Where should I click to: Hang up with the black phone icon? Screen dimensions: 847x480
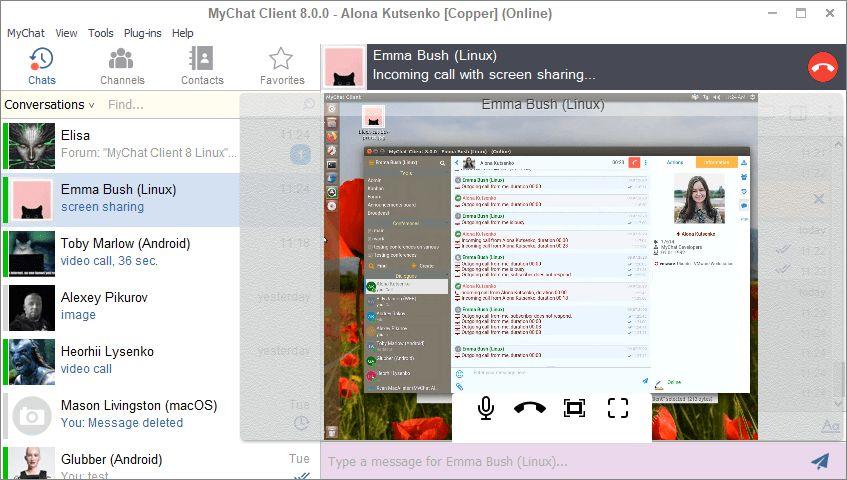click(529, 408)
